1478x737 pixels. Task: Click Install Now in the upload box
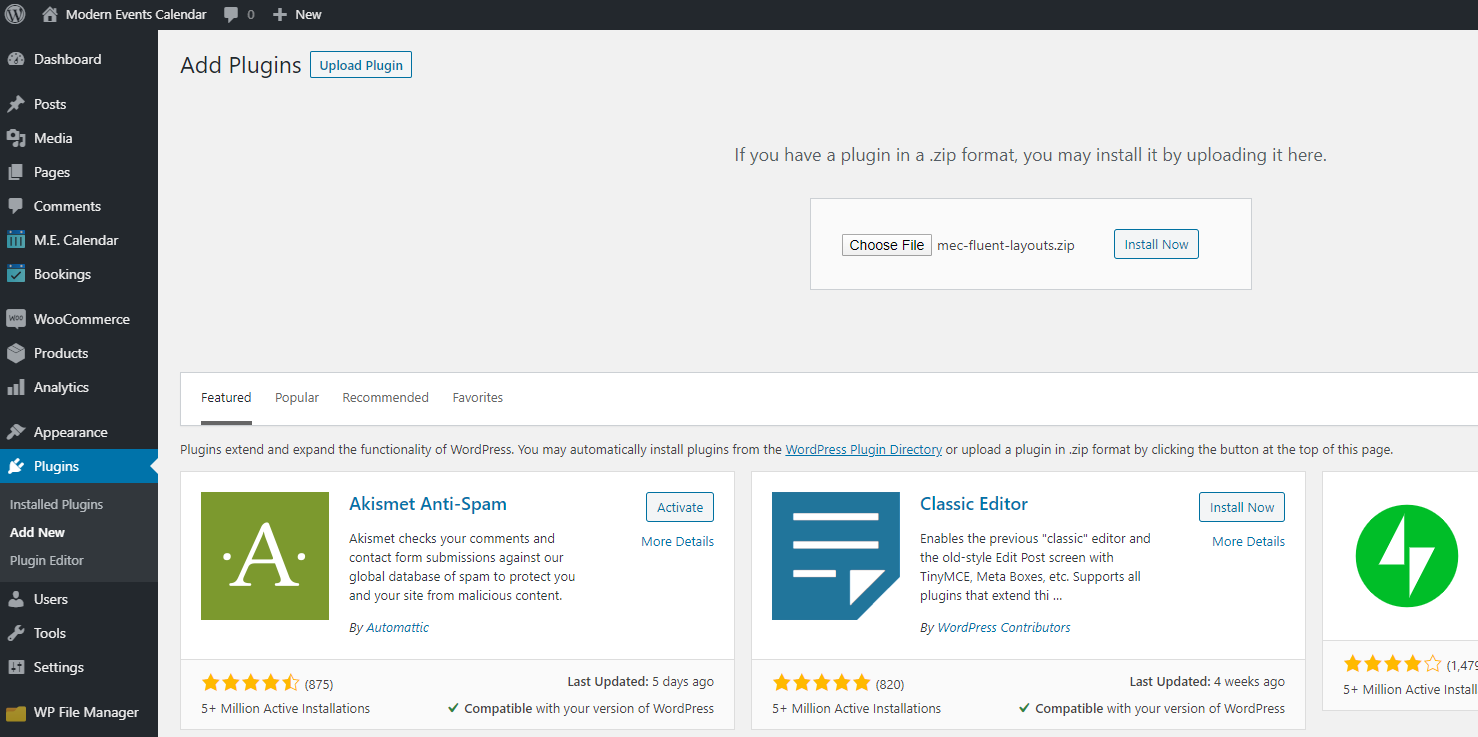tap(1156, 244)
